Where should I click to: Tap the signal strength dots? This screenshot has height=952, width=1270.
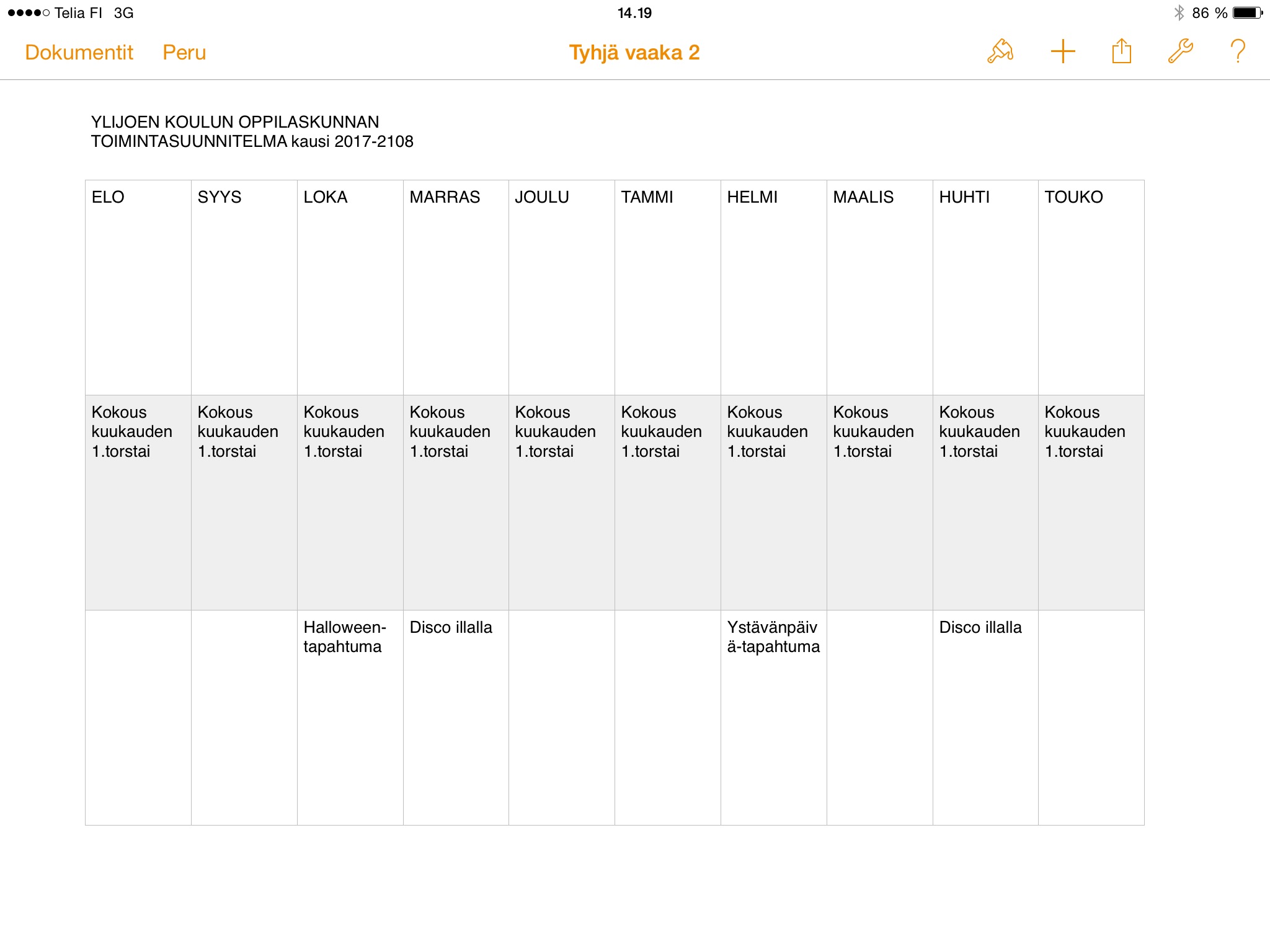(x=29, y=13)
